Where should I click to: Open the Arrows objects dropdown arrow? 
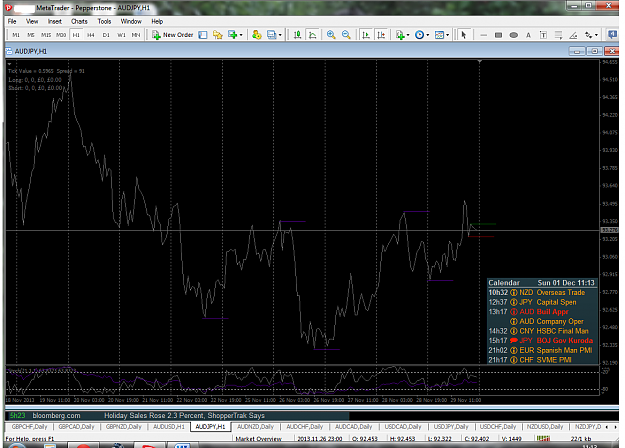596,35
